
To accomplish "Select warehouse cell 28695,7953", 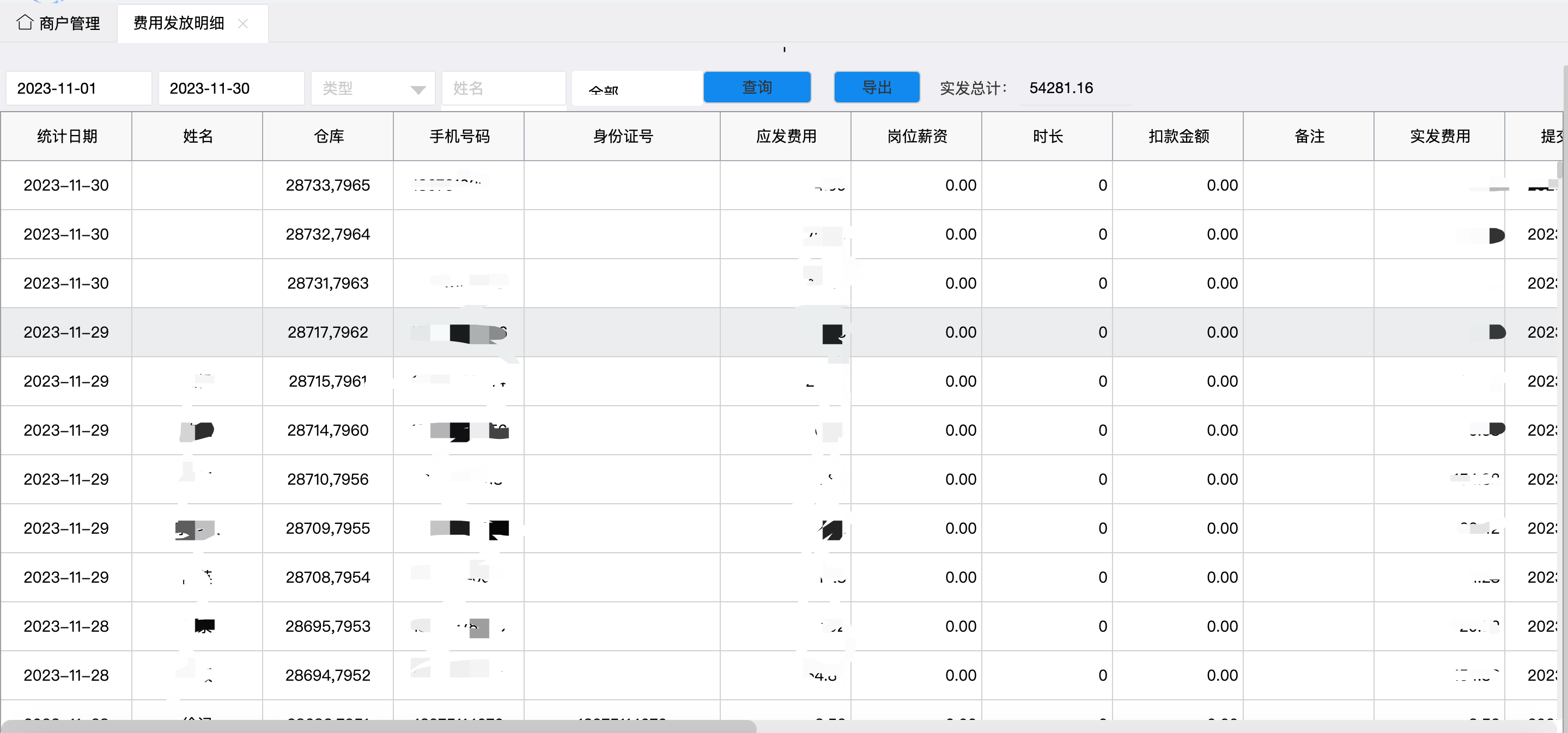I will (x=328, y=627).
